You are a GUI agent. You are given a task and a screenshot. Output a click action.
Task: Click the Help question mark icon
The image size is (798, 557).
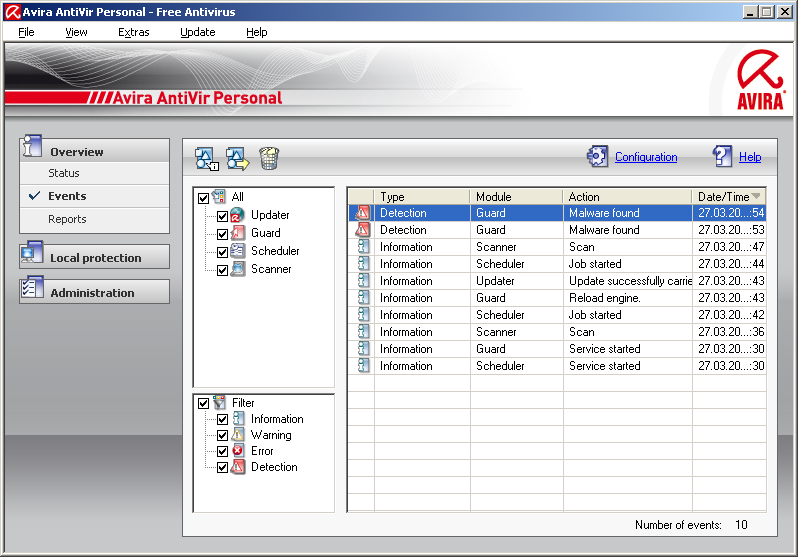tap(723, 156)
